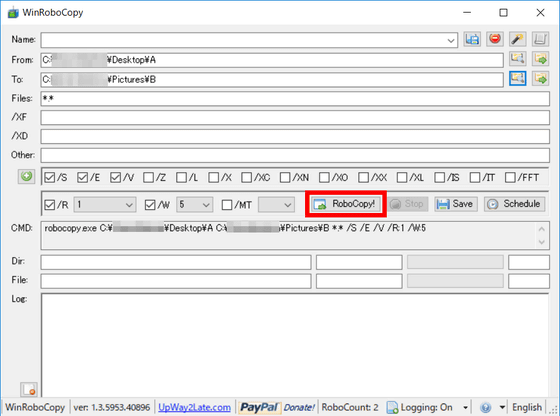Open the Logging options dropdown arrow
Image resolution: width=560 pixels, height=416 pixels.
click(465, 407)
